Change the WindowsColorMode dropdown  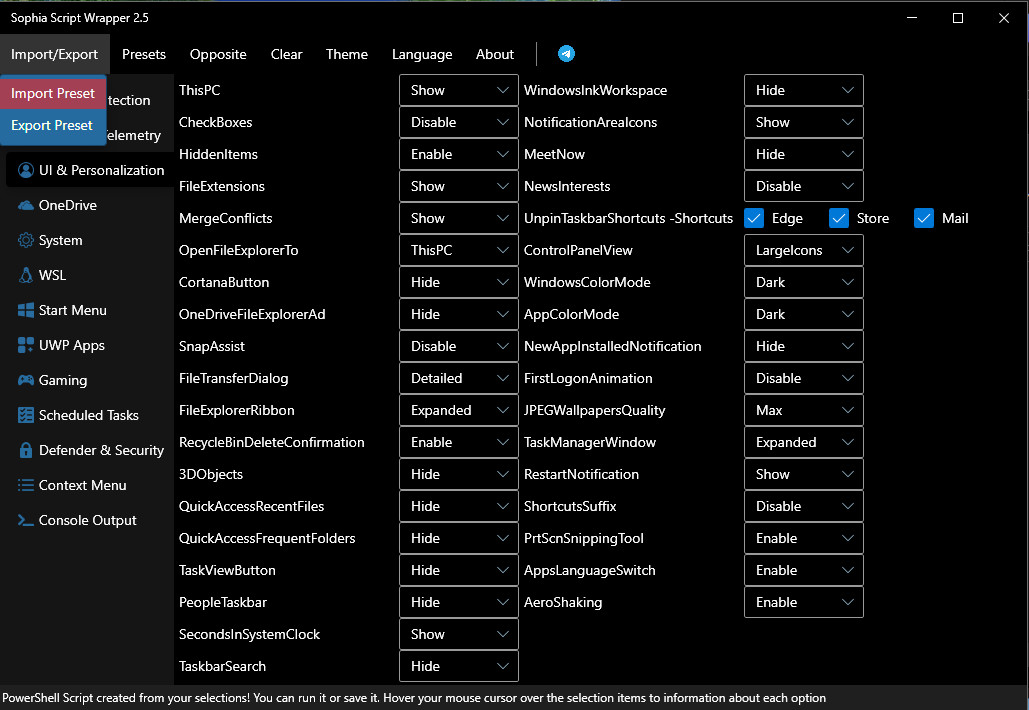tap(803, 282)
